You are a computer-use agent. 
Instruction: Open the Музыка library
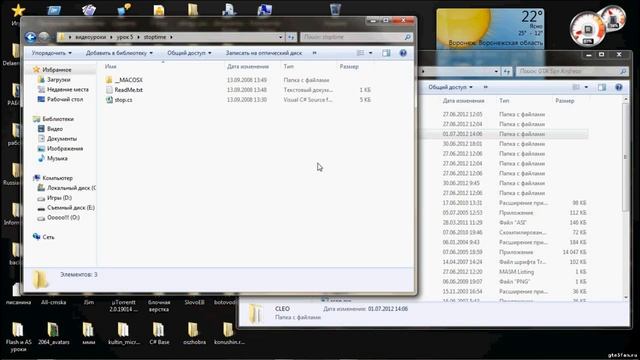pos(57,158)
